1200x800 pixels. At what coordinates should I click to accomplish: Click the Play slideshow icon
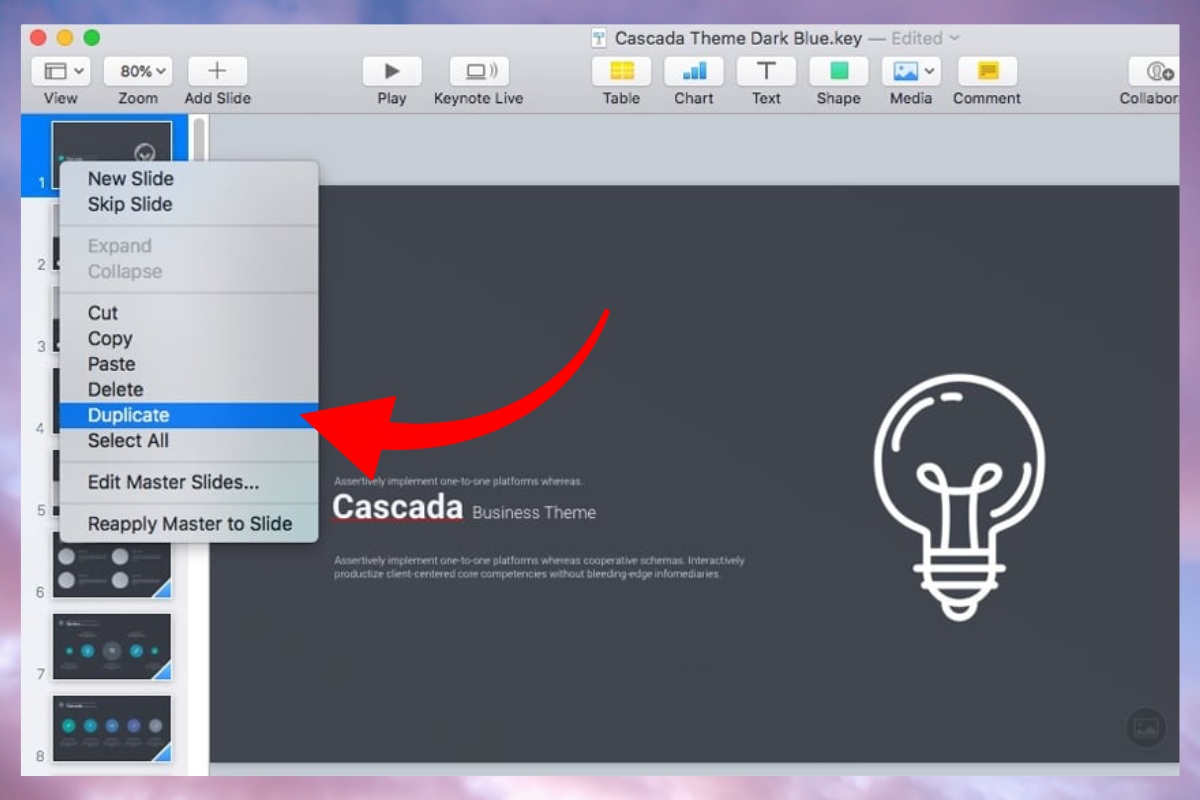click(x=391, y=71)
